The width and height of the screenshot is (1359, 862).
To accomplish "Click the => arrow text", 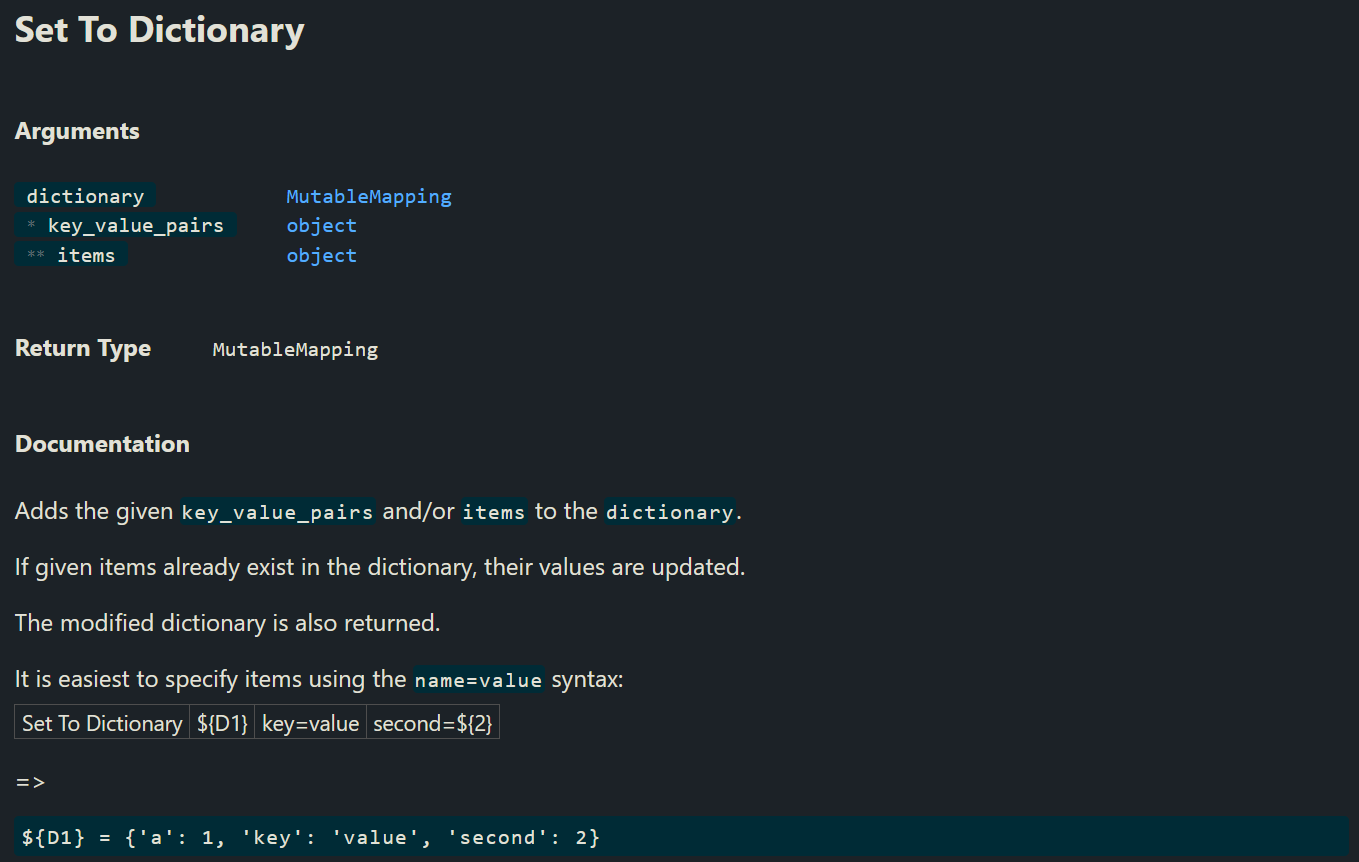I will pos(30,782).
